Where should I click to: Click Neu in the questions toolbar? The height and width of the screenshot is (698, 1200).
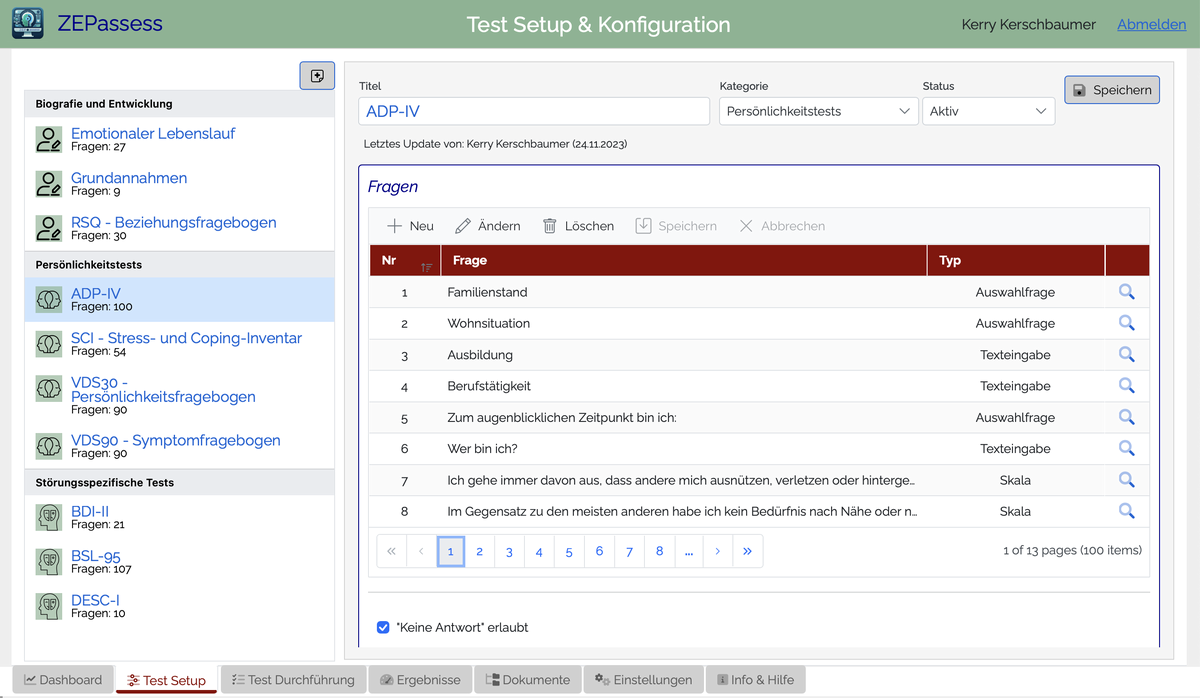click(x=411, y=226)
